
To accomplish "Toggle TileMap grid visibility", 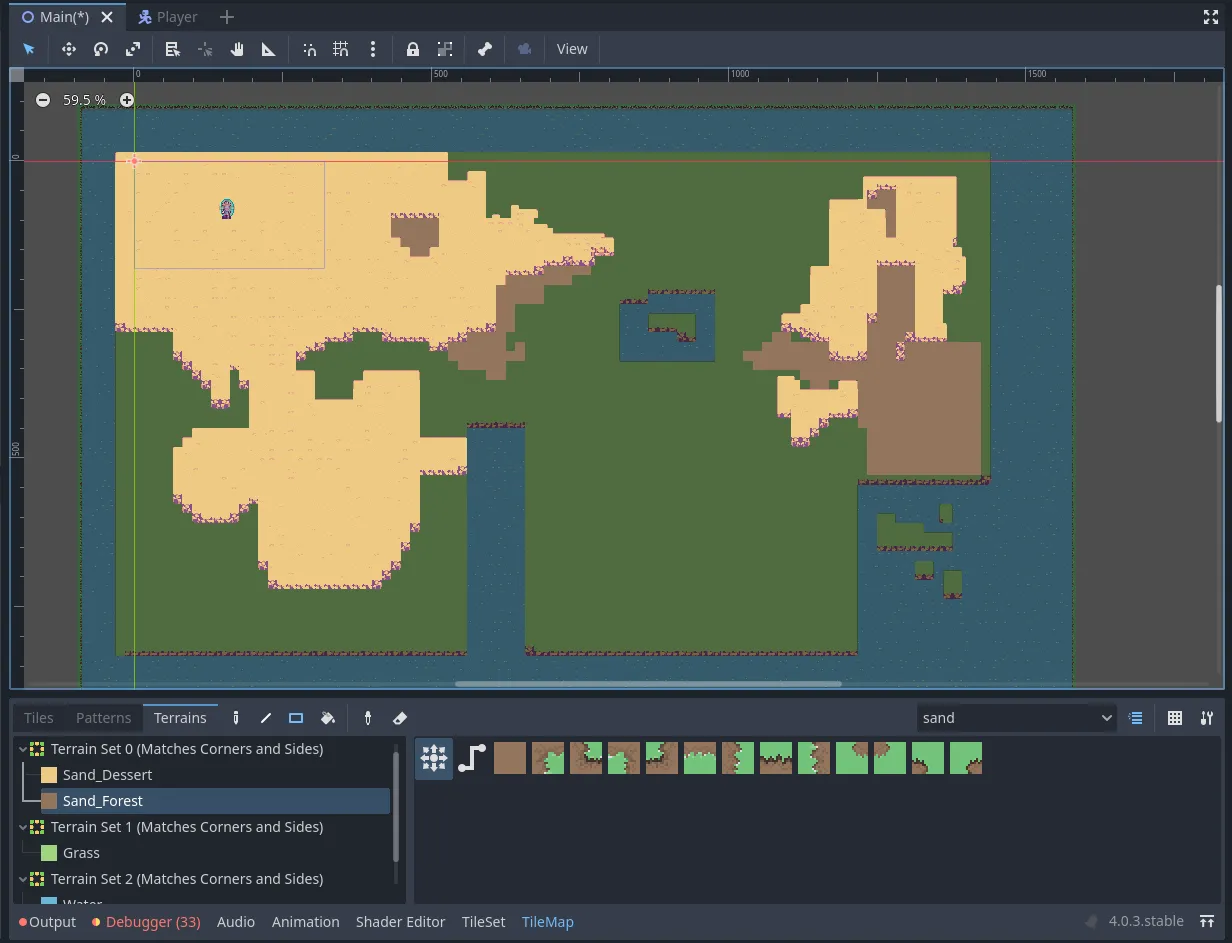I will (1175, 718).
